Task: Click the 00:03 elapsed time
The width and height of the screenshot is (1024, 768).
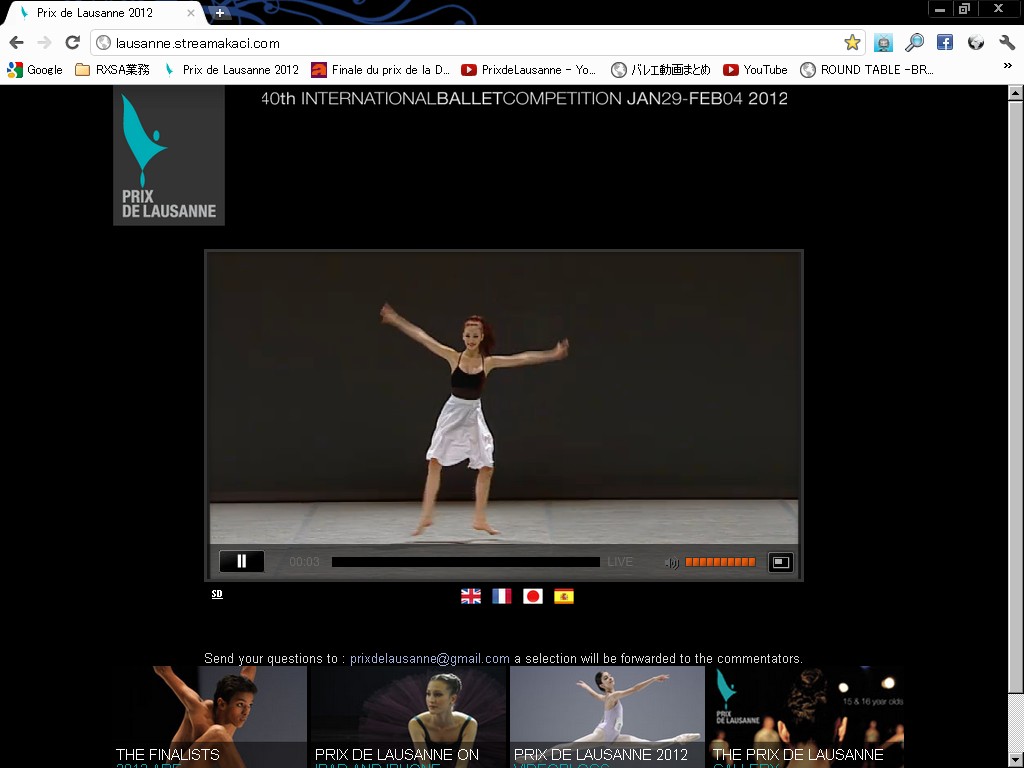Action: click(x=304, y=562)
